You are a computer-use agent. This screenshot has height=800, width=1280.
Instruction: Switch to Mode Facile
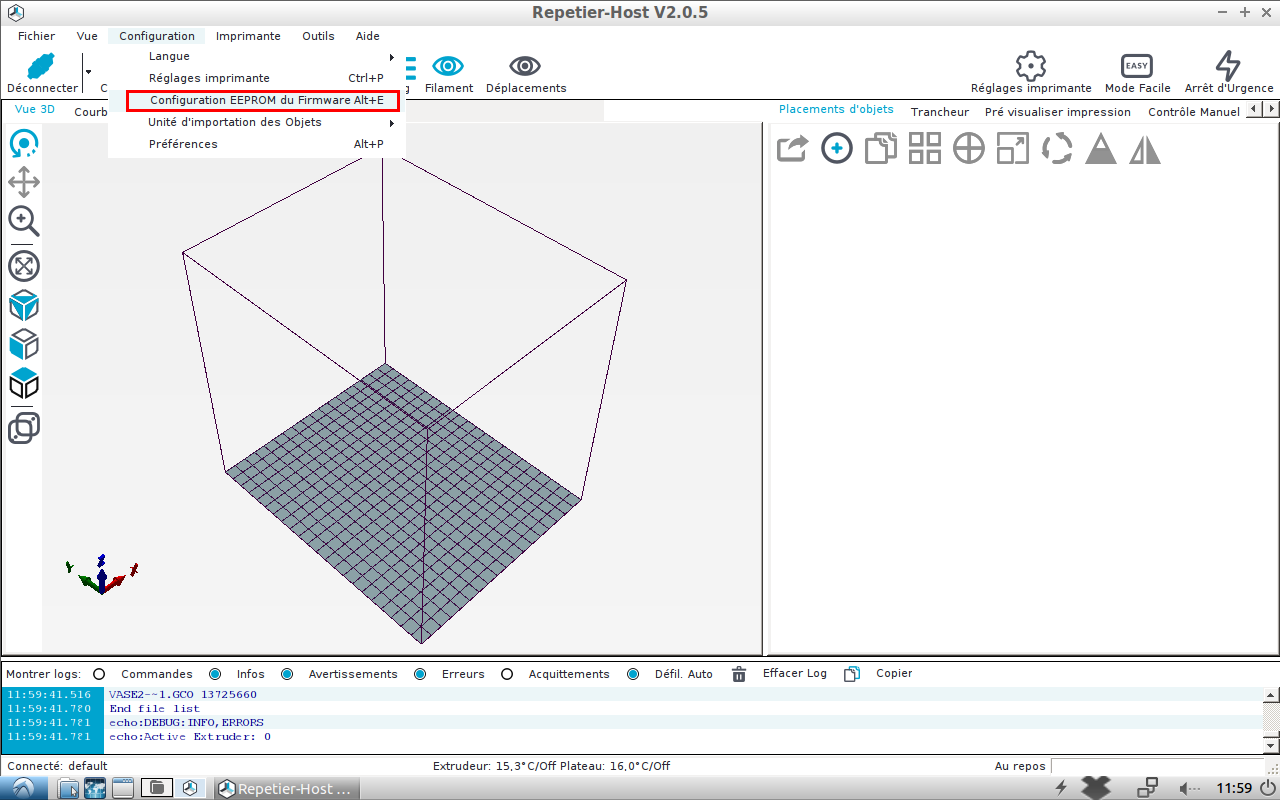coord(1137,66)
